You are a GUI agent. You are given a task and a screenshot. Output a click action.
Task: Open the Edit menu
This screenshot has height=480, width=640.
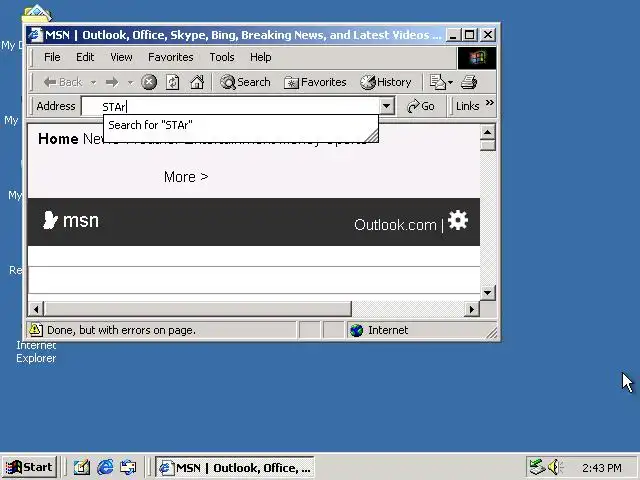85,57
